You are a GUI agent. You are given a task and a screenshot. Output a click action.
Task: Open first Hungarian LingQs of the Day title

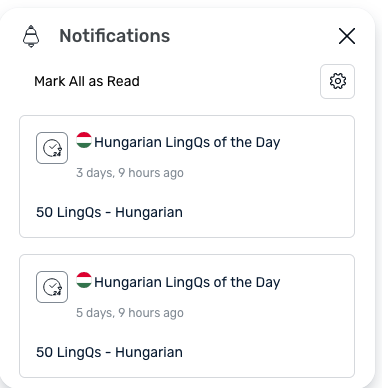[x=187, y=142]
